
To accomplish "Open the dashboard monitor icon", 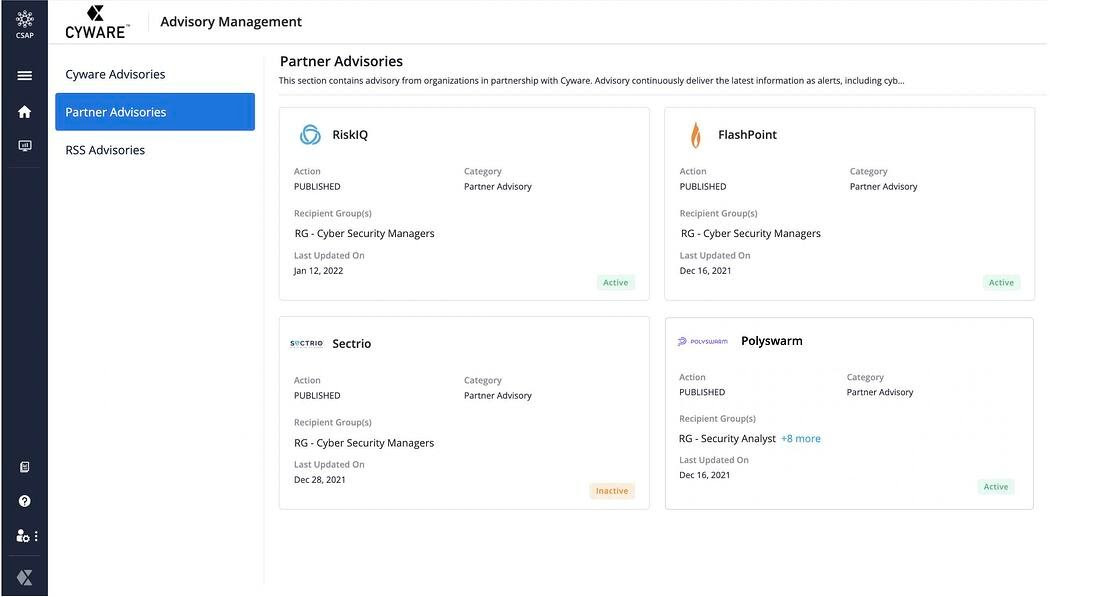I will [x=24, y=146].
